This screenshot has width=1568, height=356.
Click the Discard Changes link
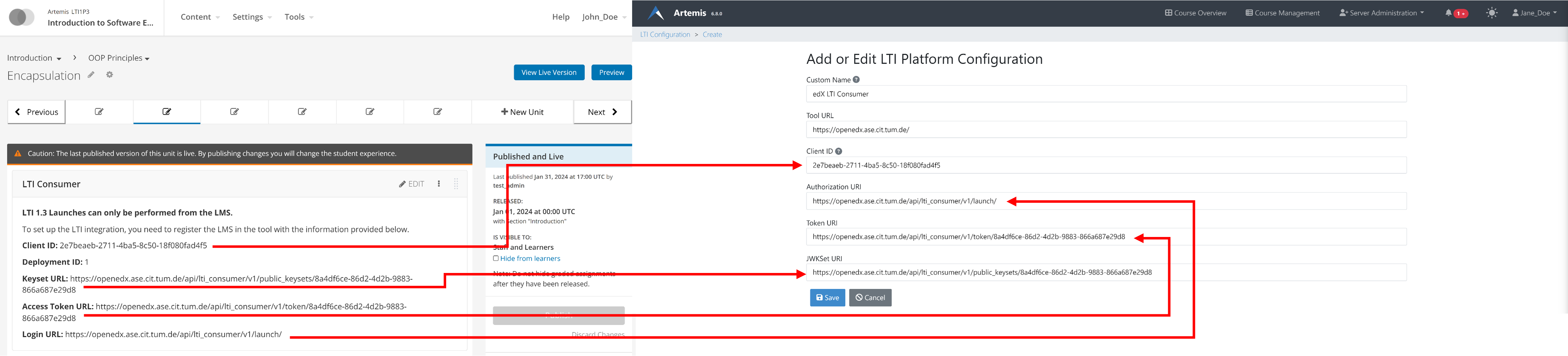coord(598,334)
